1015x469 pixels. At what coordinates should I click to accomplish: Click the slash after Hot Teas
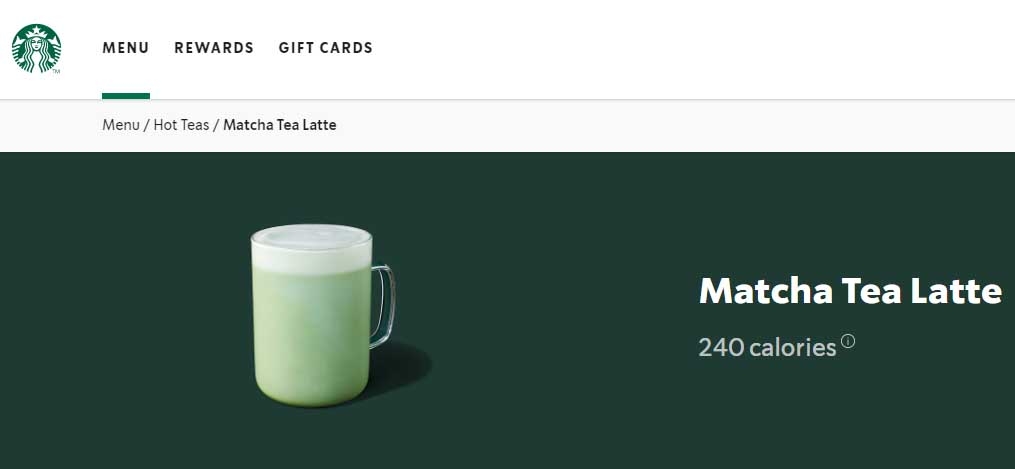(x=216, y=125)
